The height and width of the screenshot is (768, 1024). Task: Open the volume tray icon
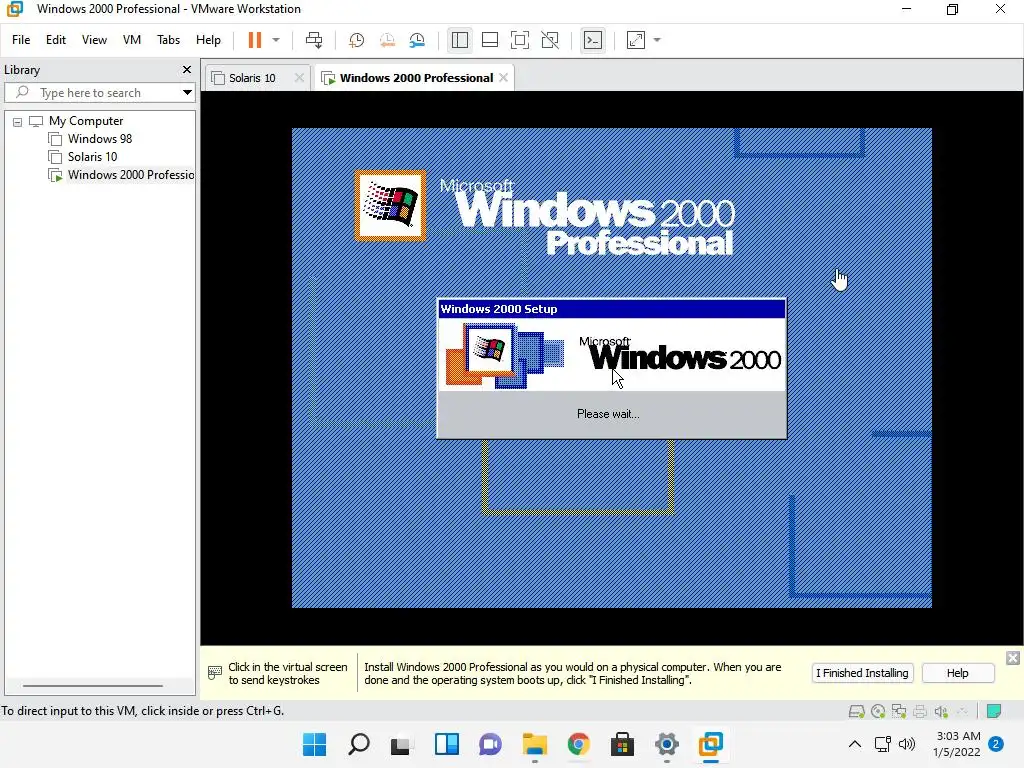click(x=906, y=744)
